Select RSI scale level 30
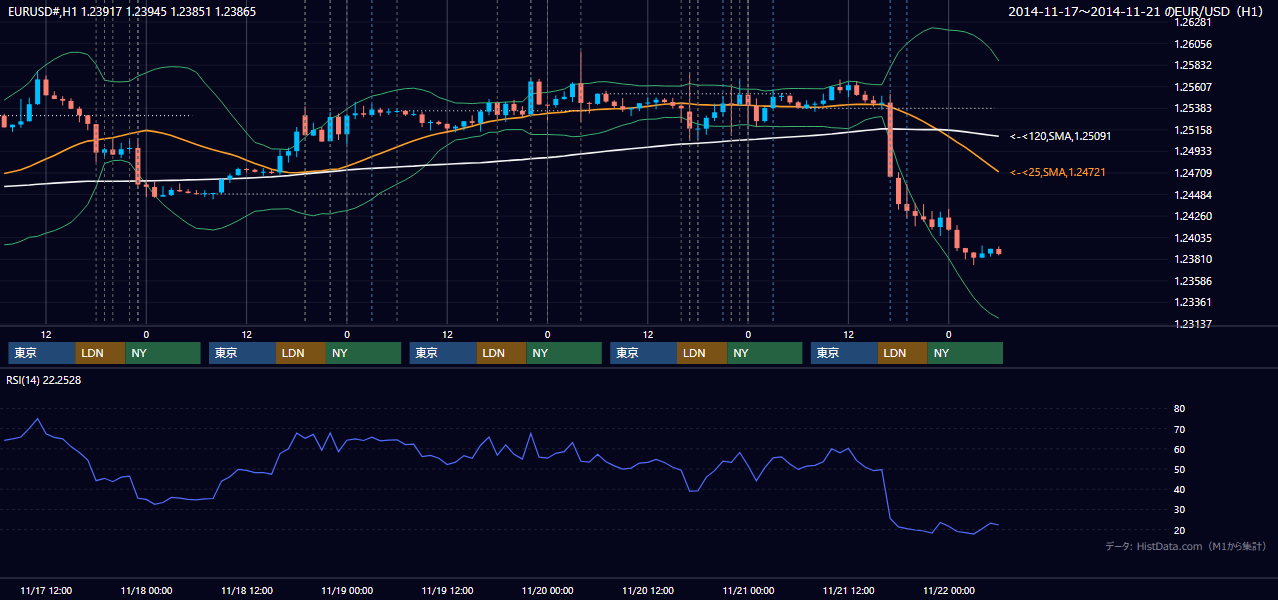 coord(1179,509)
